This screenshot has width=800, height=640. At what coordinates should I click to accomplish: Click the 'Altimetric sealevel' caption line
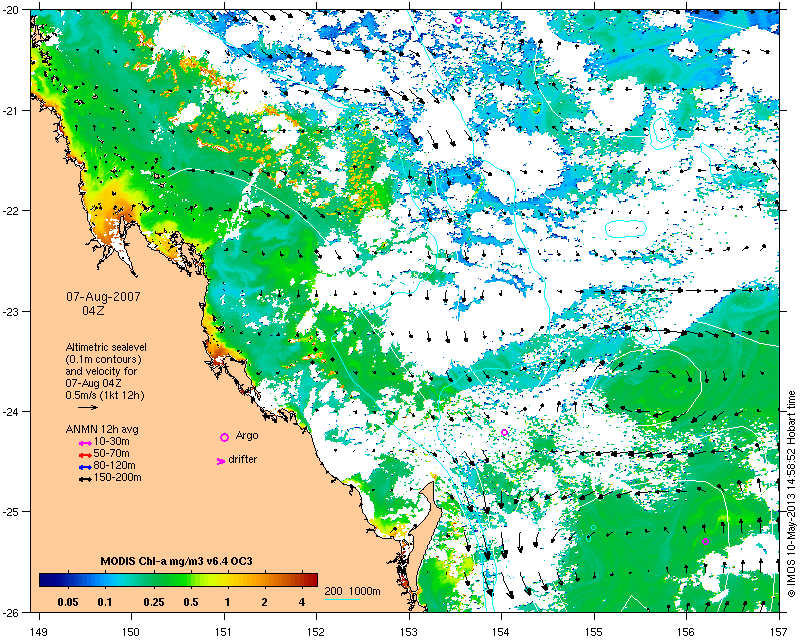click(106, 347)
